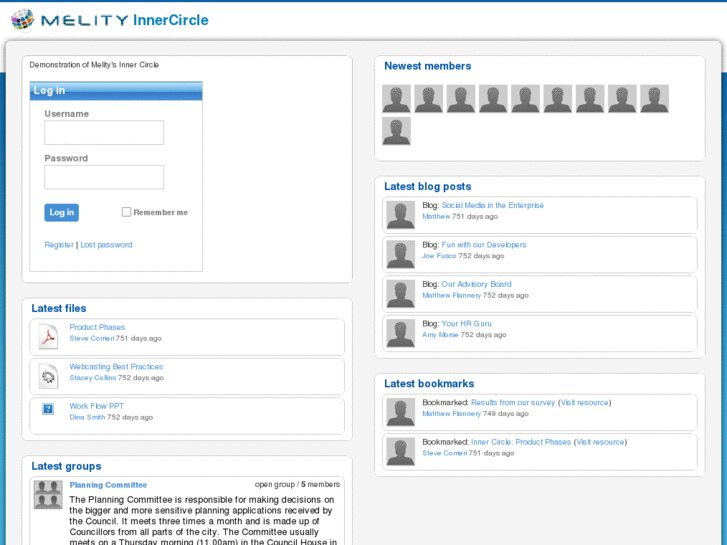Image resolution: width=727 pixels, height=545 pixels.
Task: Select the Newest members heading
Action: tap(427, 66)
